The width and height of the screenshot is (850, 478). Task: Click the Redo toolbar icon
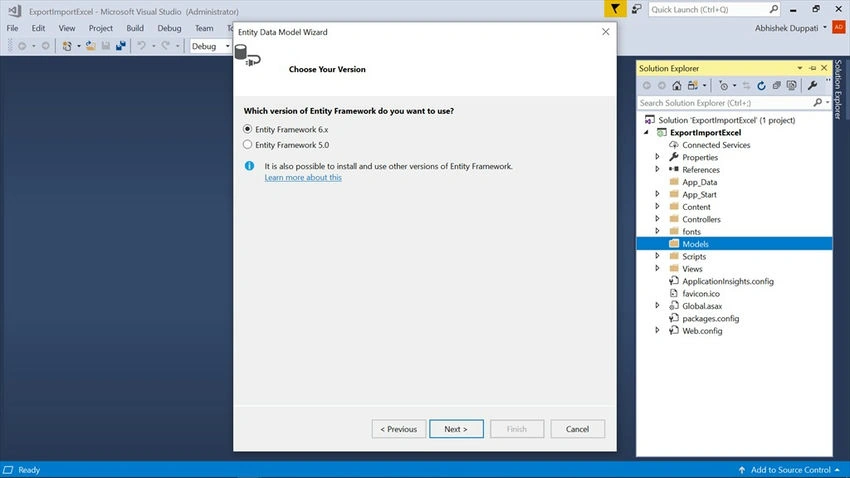coord(165,46)
